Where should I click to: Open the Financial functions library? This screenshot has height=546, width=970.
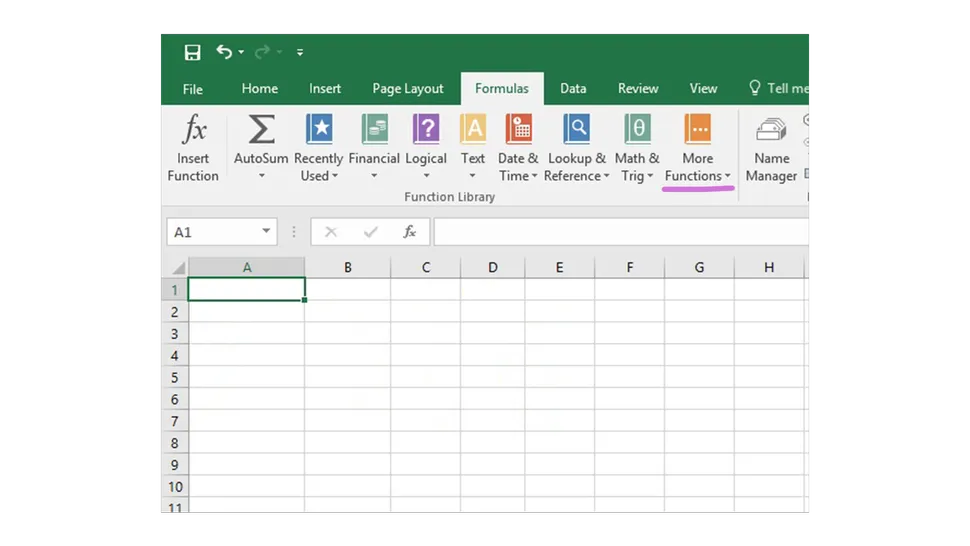pos(374,148)
